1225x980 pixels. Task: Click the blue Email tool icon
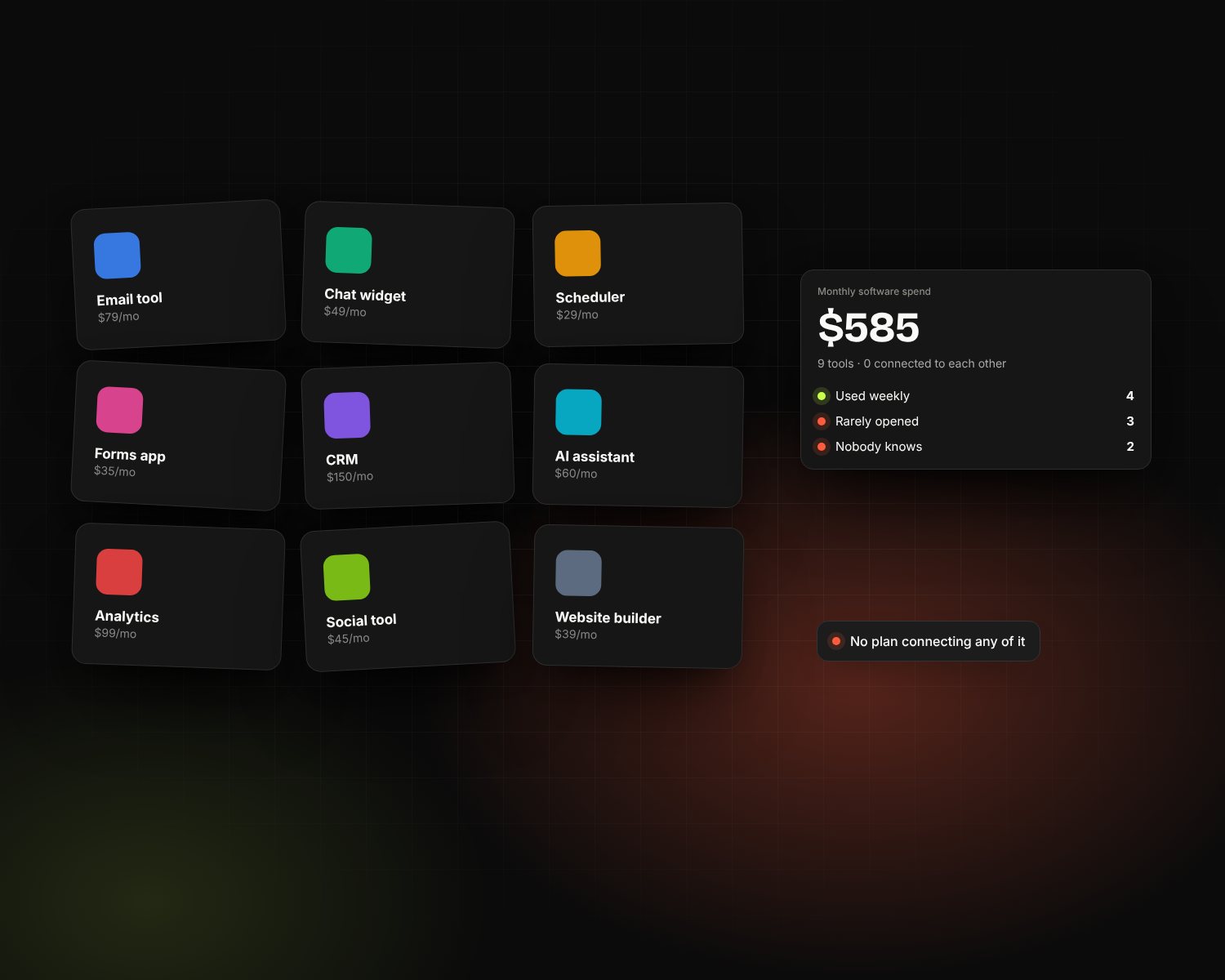(118, 256)
